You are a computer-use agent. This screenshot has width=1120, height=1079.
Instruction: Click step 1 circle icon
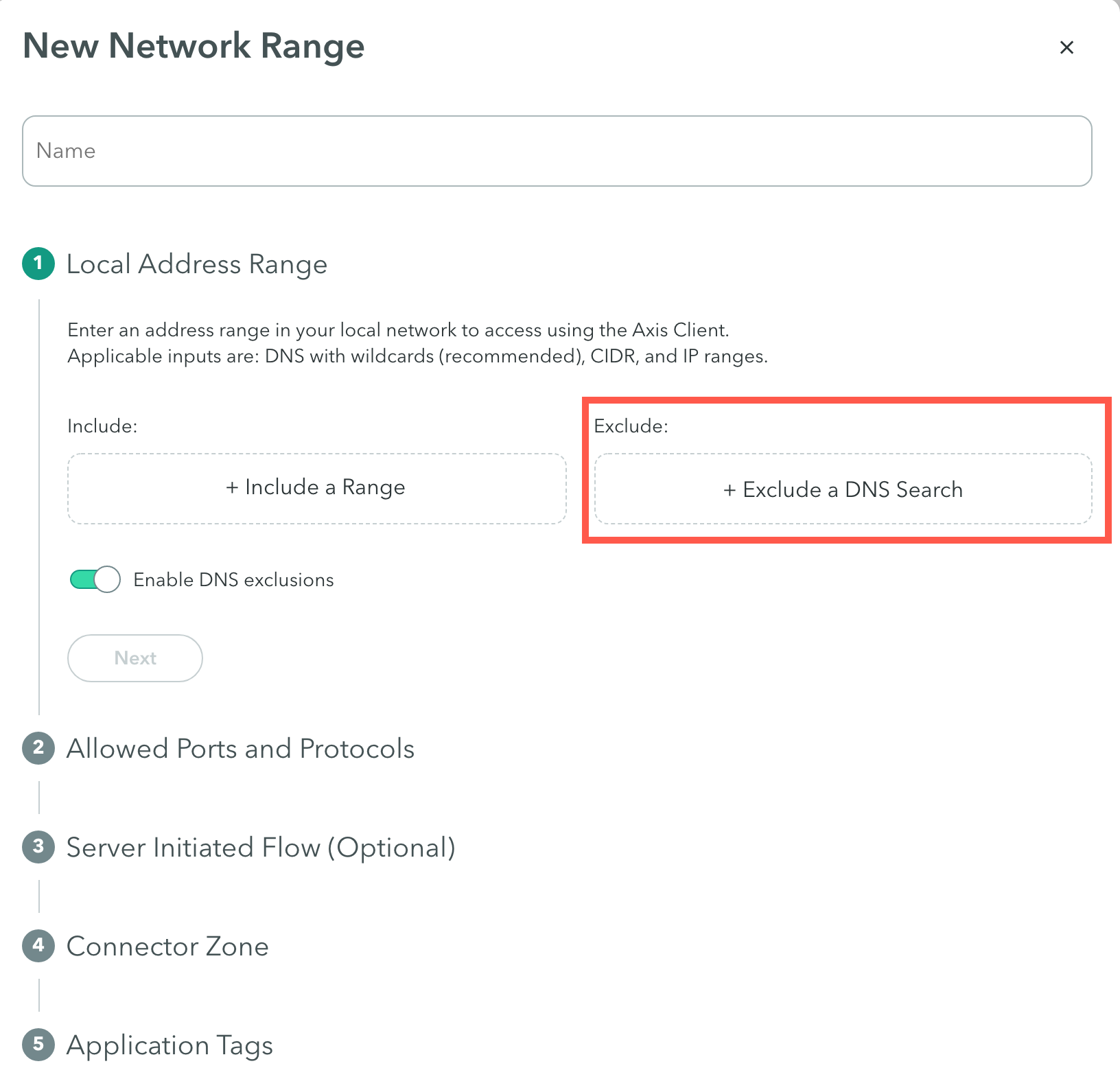(38, 264)
